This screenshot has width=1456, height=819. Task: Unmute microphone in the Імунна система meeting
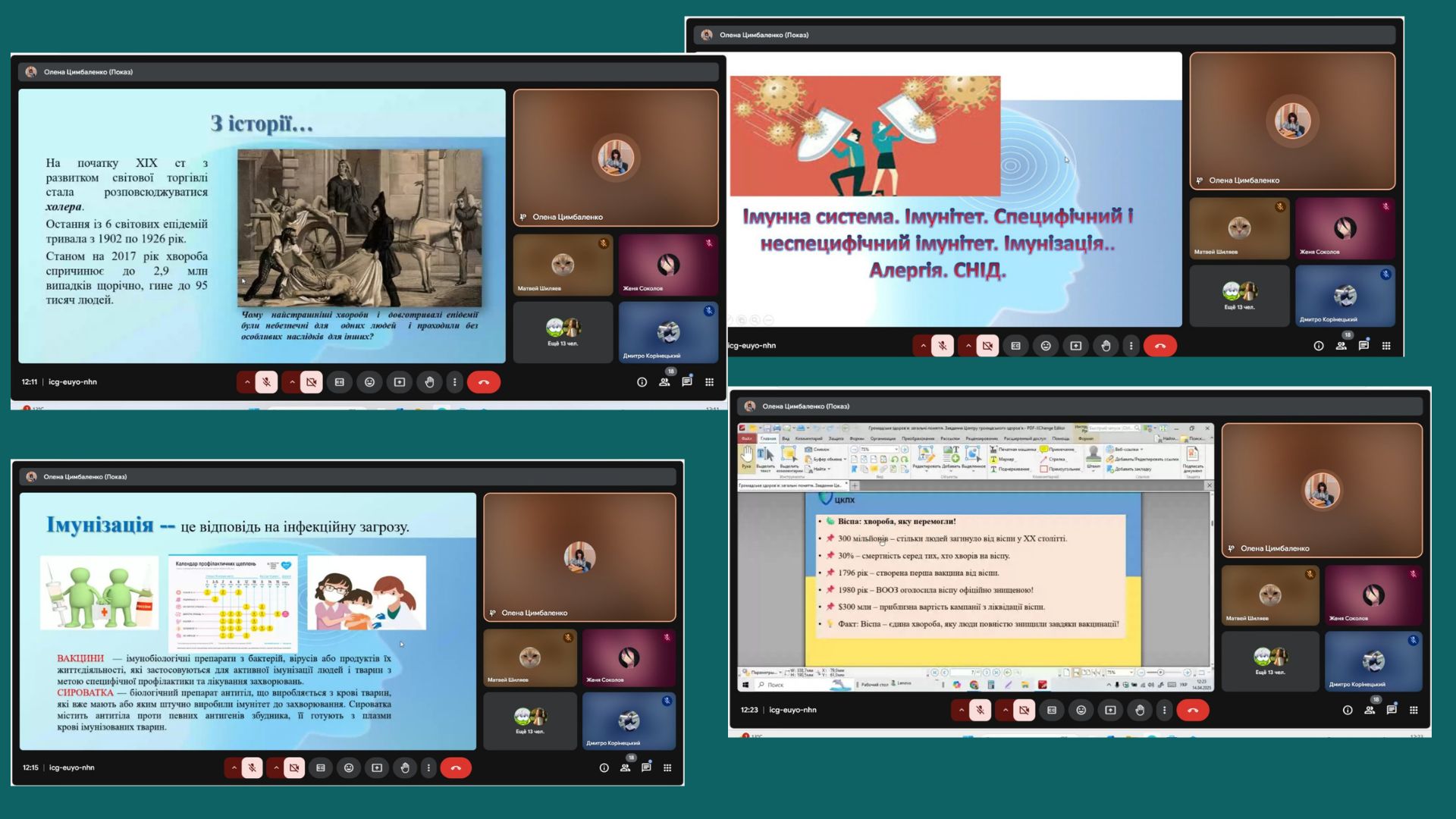(943, 346)
